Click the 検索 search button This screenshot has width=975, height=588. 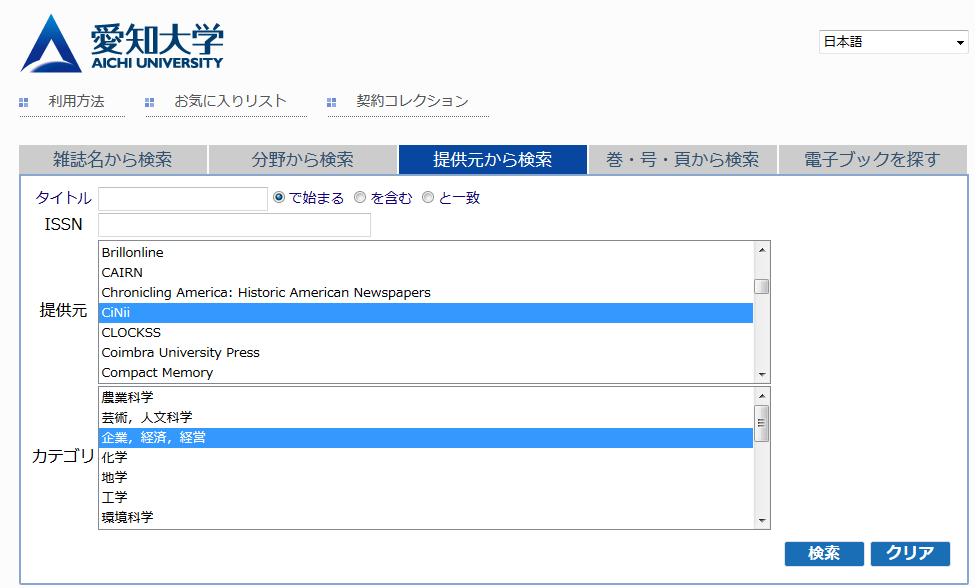click(x=824, y=553)
